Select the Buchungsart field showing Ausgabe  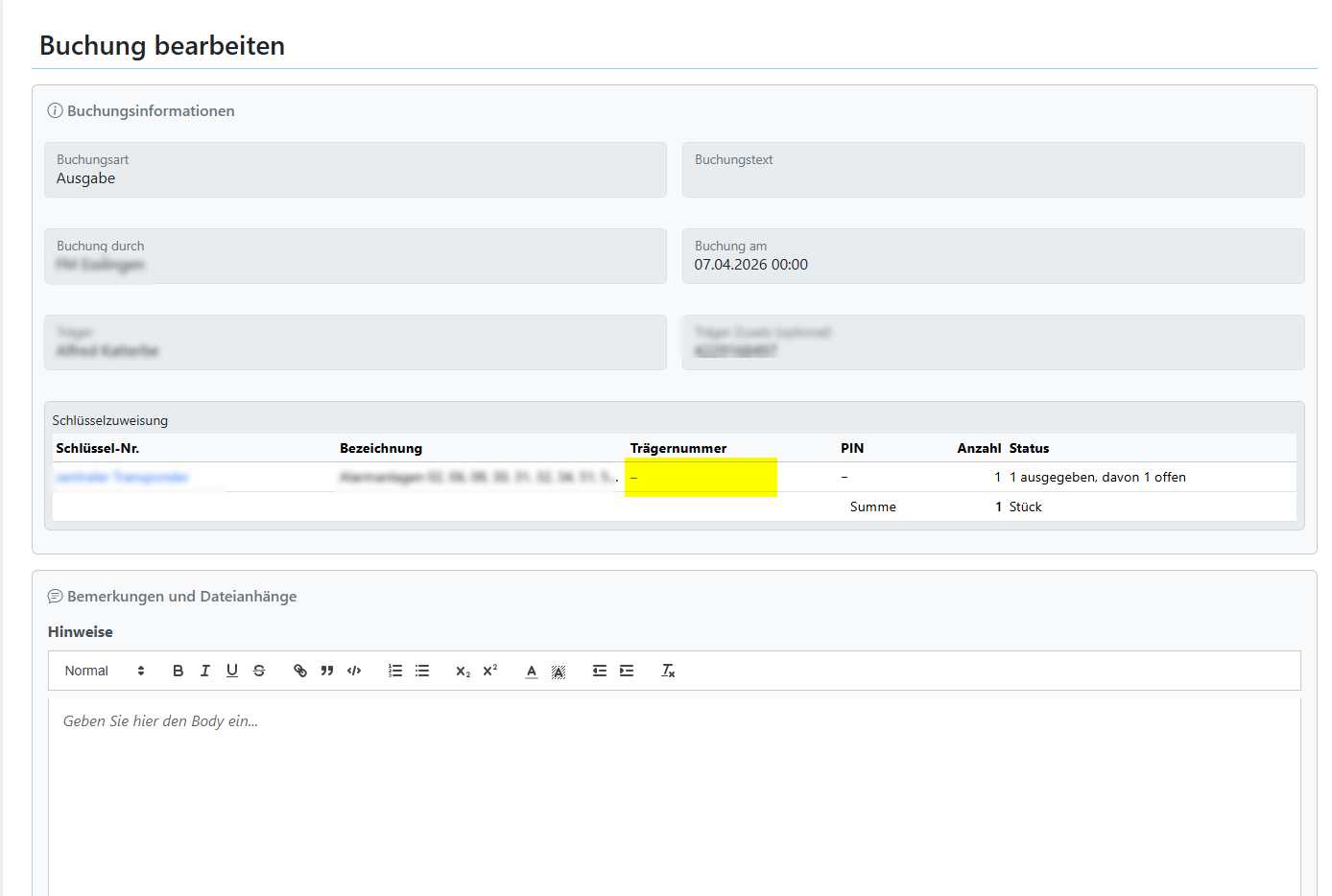tap(355, 170)
